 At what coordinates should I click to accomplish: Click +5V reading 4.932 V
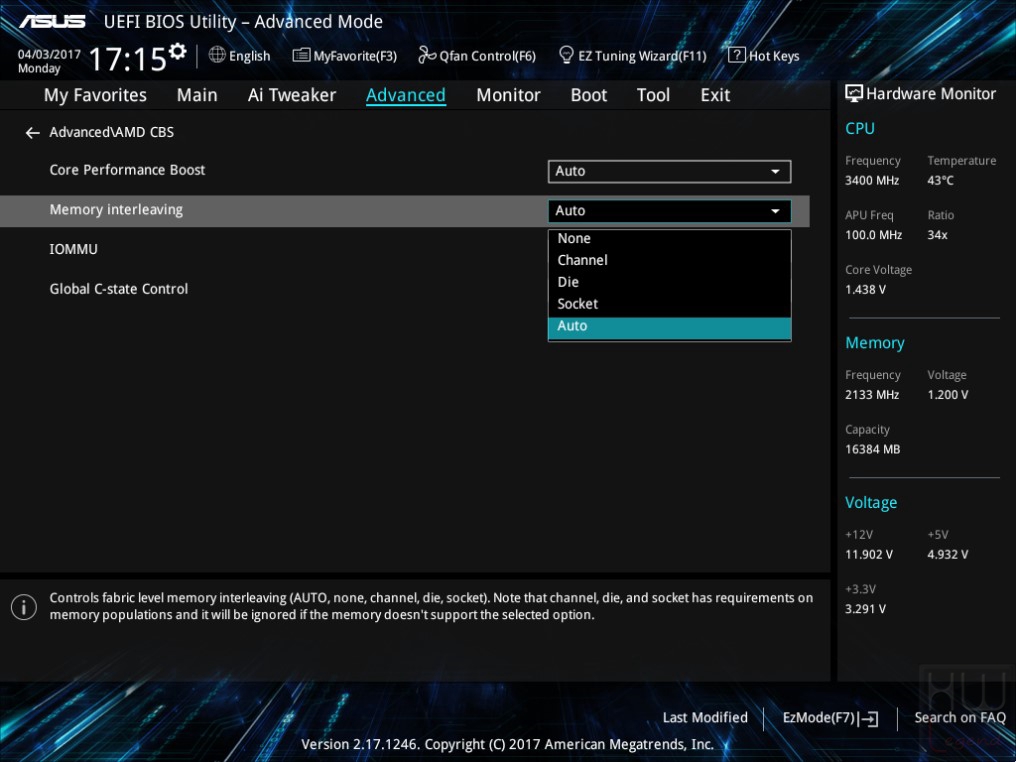click(947, 555)
